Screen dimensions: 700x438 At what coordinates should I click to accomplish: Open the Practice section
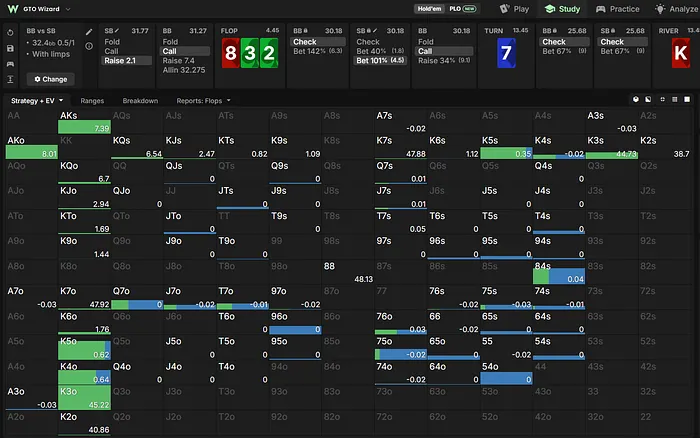point(617,9)
